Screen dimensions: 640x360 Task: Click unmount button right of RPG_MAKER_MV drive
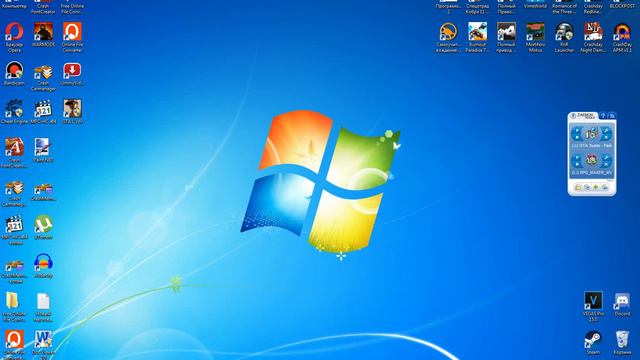[x=606, y=161]
